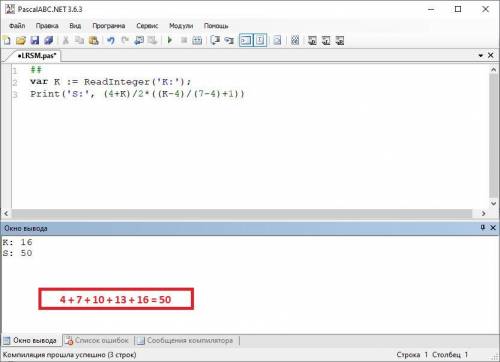Open the editor tab list dropdown arrow
The image size is (500, 362).
[481, 56]
